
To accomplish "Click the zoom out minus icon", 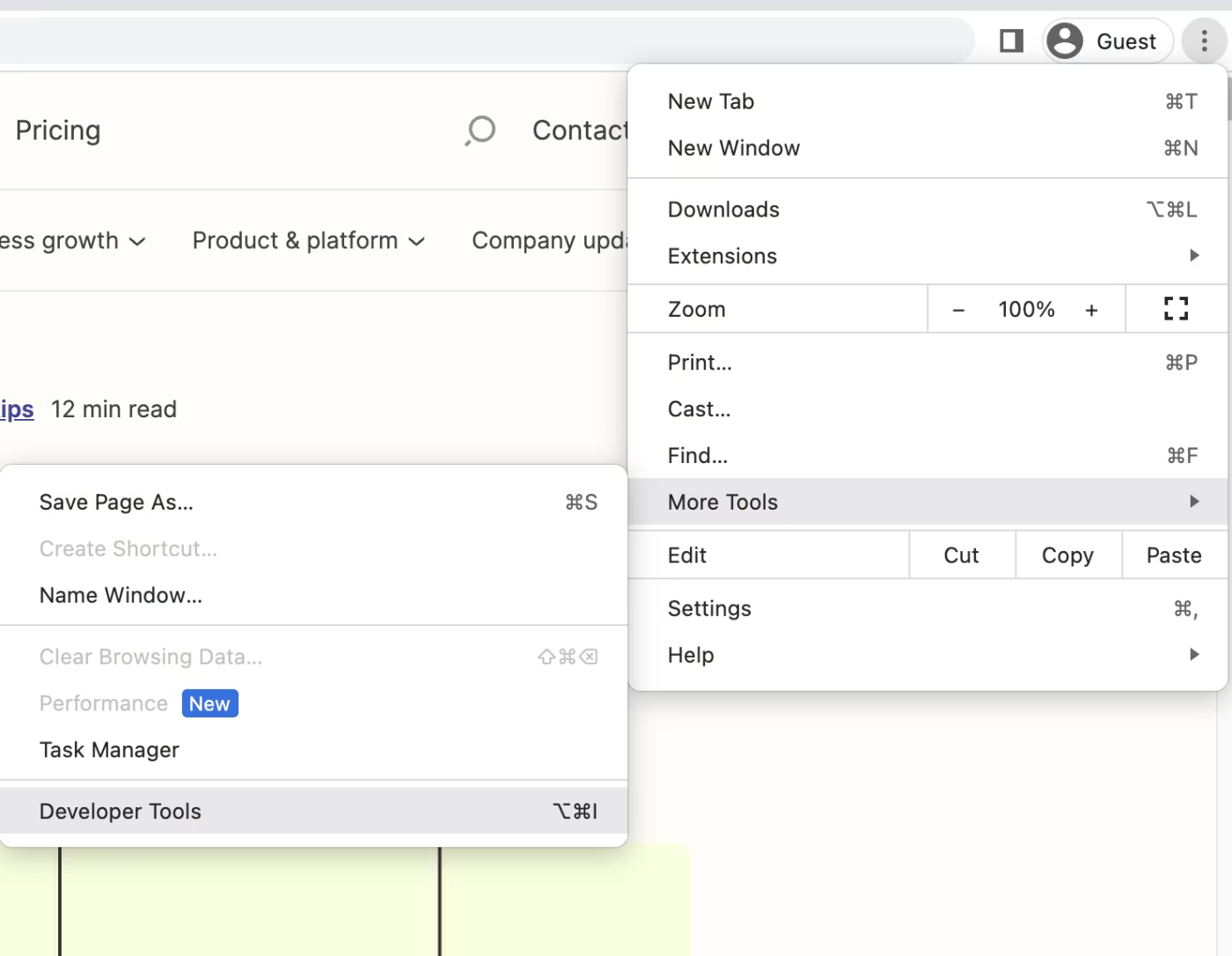I will click(x=958, y=309).
